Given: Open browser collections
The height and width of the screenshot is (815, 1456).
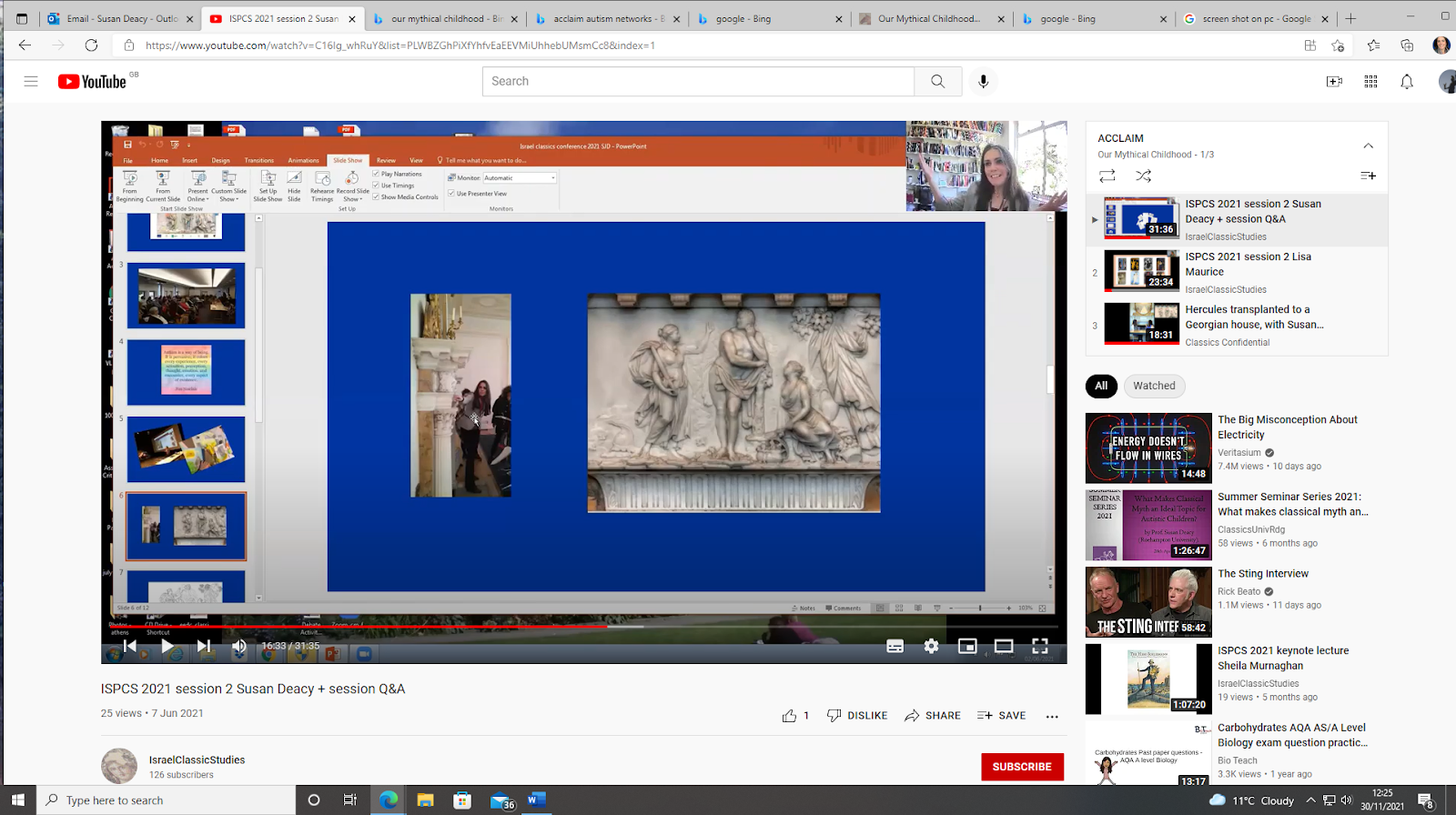Looking at the screenshot, I should (1407, 45).
